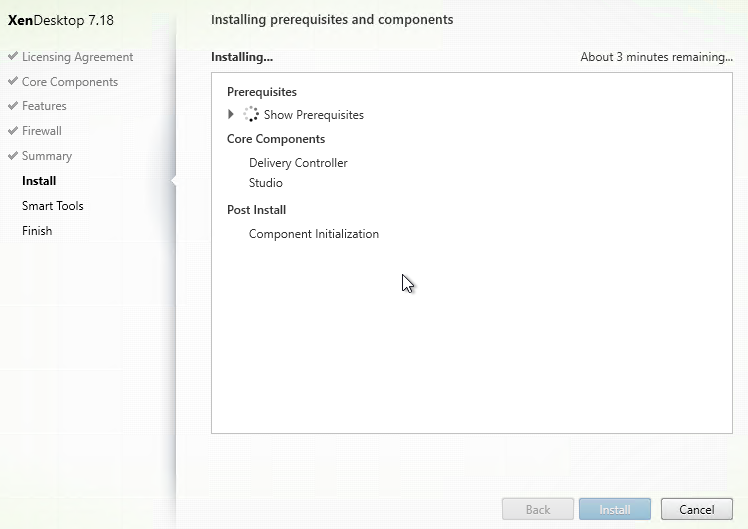Select the Finish step in sidebar
Image resolution: width=748 pixels, height=529 pixels.
[37, 231]
